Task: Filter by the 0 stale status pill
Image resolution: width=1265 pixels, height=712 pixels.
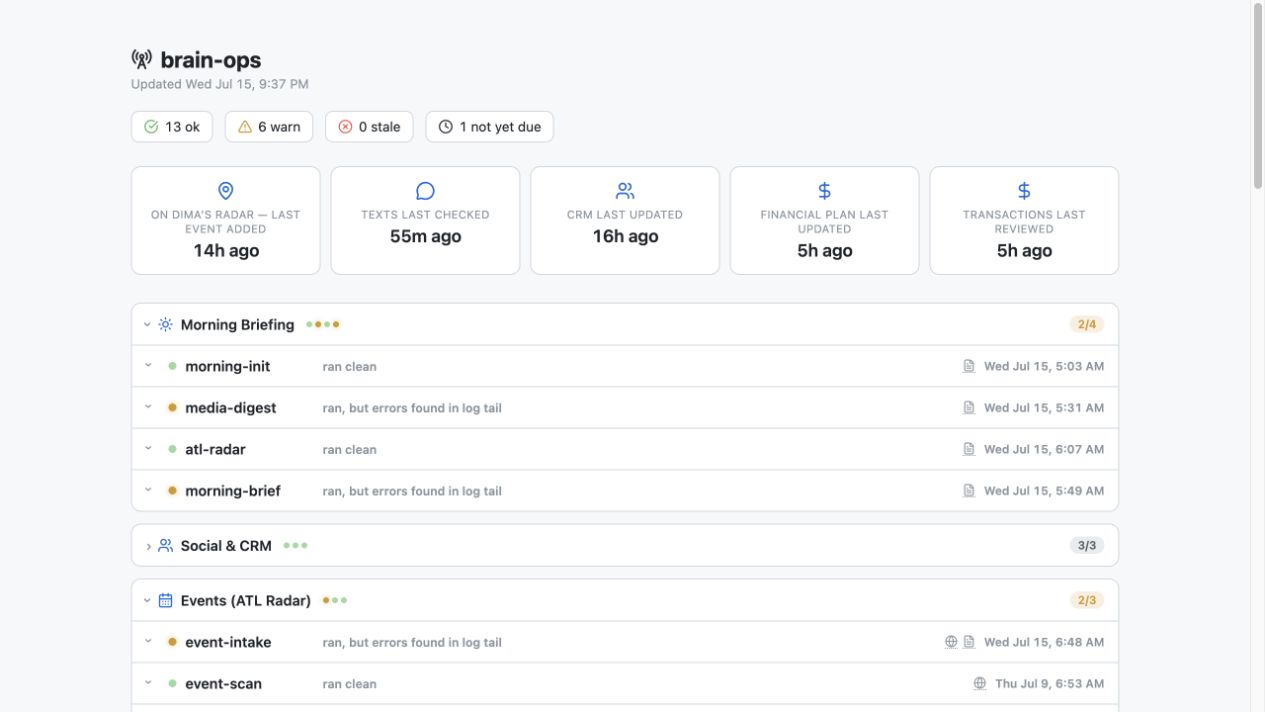Action: click(369, 127)
